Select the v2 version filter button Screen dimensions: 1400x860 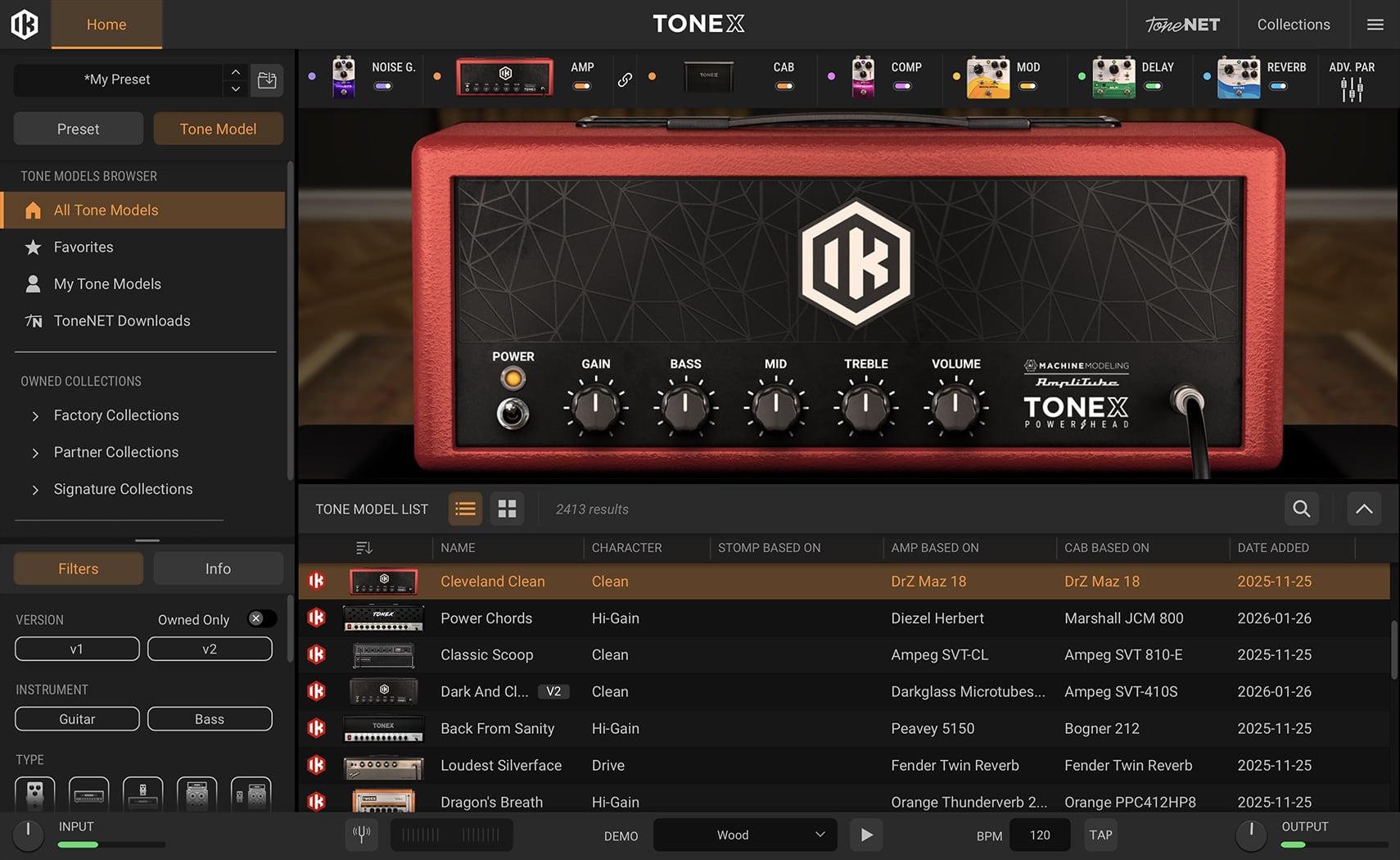210,648
